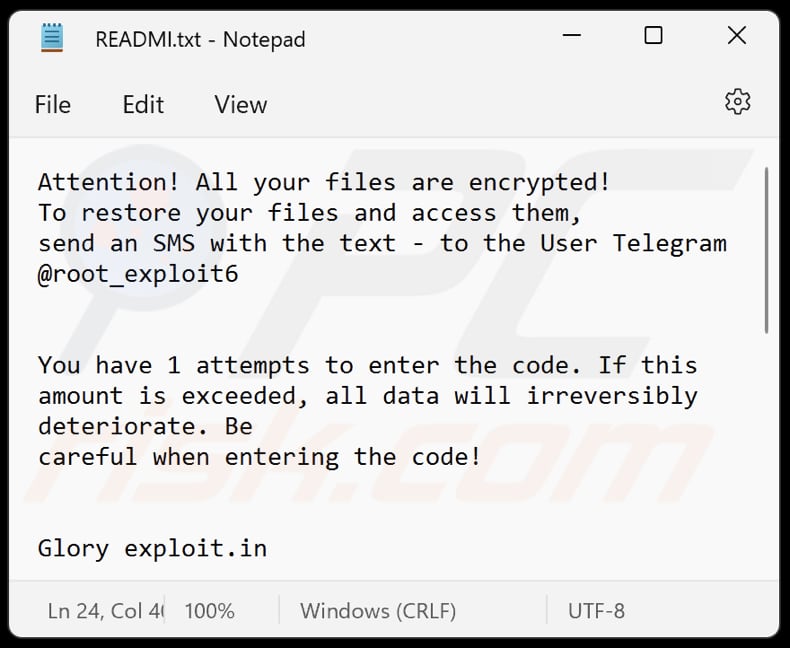Click the Windows (CRLF) line ending indicator
This screenshot has height=648, width=790.
(x=378, y=610)
